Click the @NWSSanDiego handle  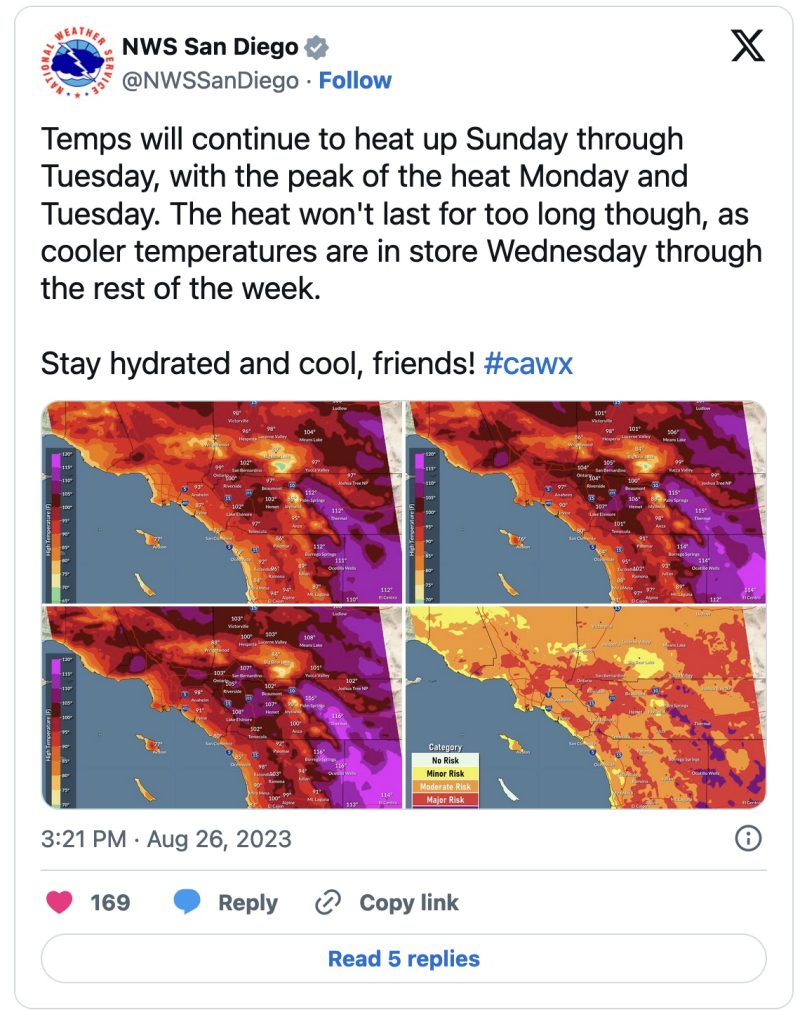click(210, 80)
